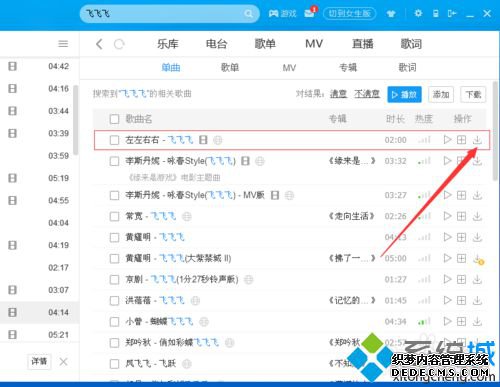Image resolution: width=500 pixels, height=387 pixels.
Task: Tick the checkbox for 左左右右 - 飞飞飞
Action: (x=114, y=140)
